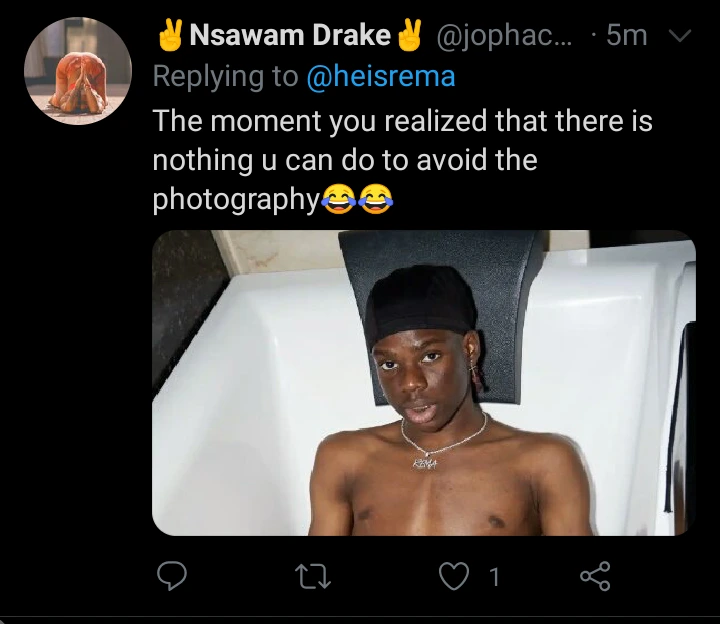
Task: Open the @jophac... username handle
Action: pyautogui.click(x=504, y=36)
